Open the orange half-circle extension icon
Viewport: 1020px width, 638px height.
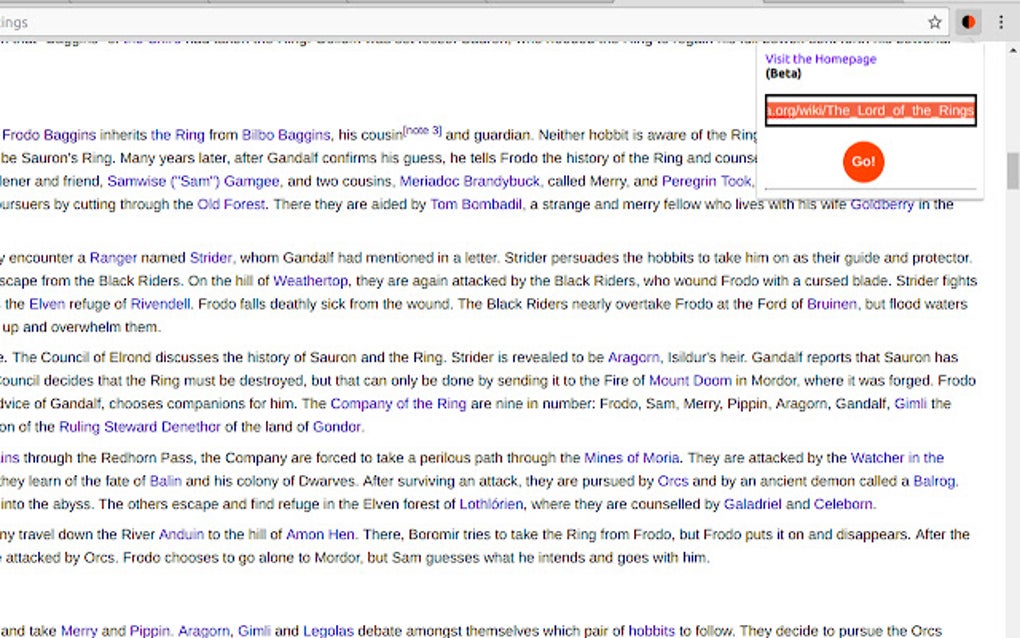point(968,23)
